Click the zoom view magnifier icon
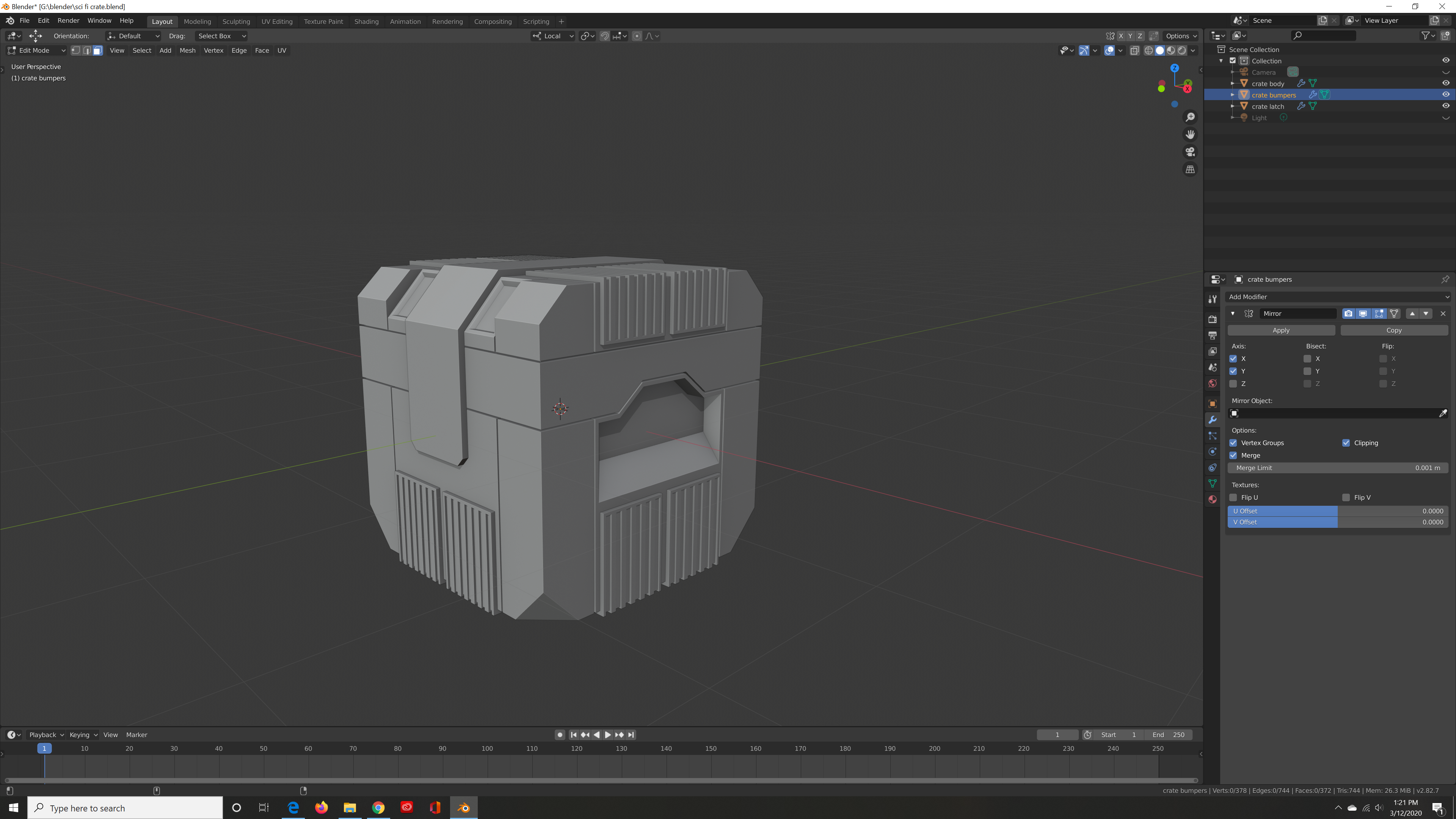The image size is (1456, 819). [1190, 117]
